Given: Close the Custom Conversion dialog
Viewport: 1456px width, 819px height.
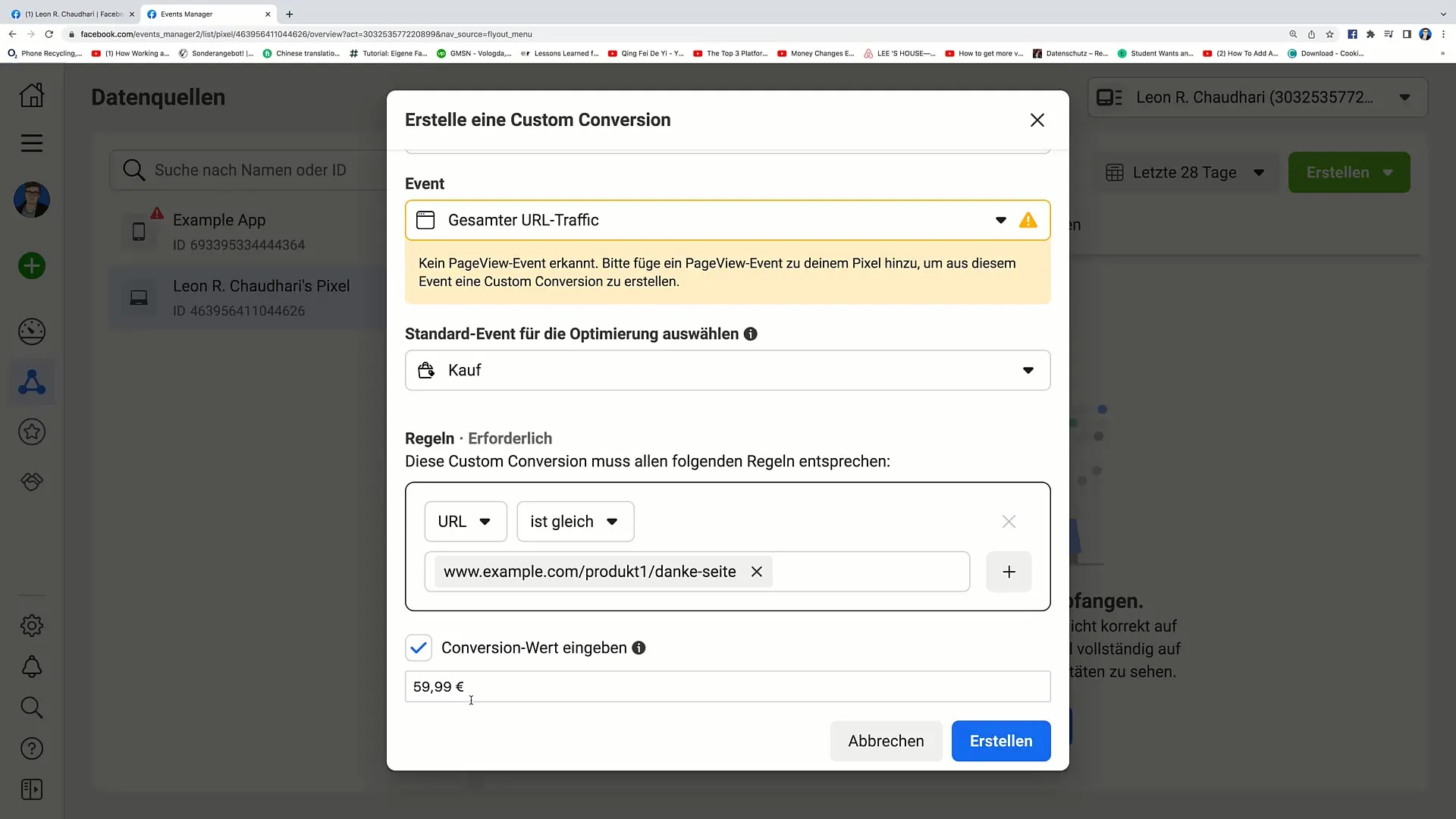Looking at the screenshot, I should pos(1037,120).
